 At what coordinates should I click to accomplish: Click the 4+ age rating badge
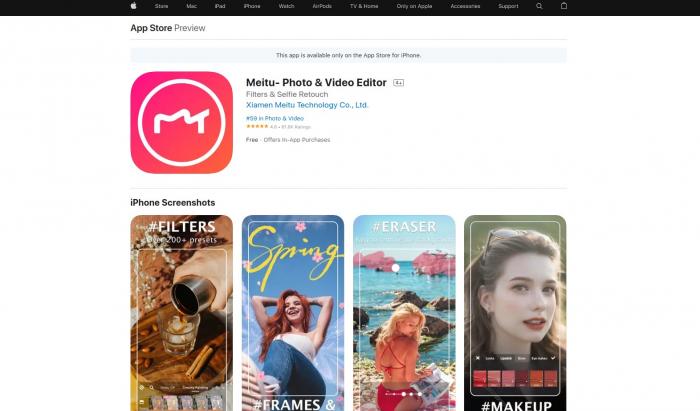pyautogui.click(x=398, y=83)
